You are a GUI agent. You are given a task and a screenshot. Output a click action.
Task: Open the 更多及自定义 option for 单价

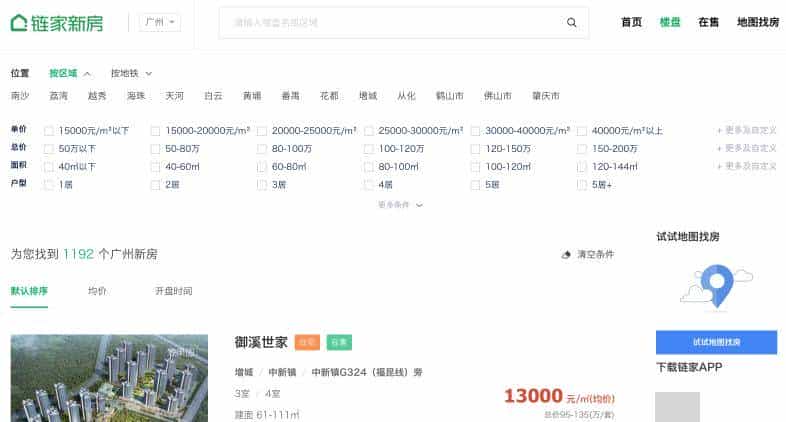coord(746,130)
